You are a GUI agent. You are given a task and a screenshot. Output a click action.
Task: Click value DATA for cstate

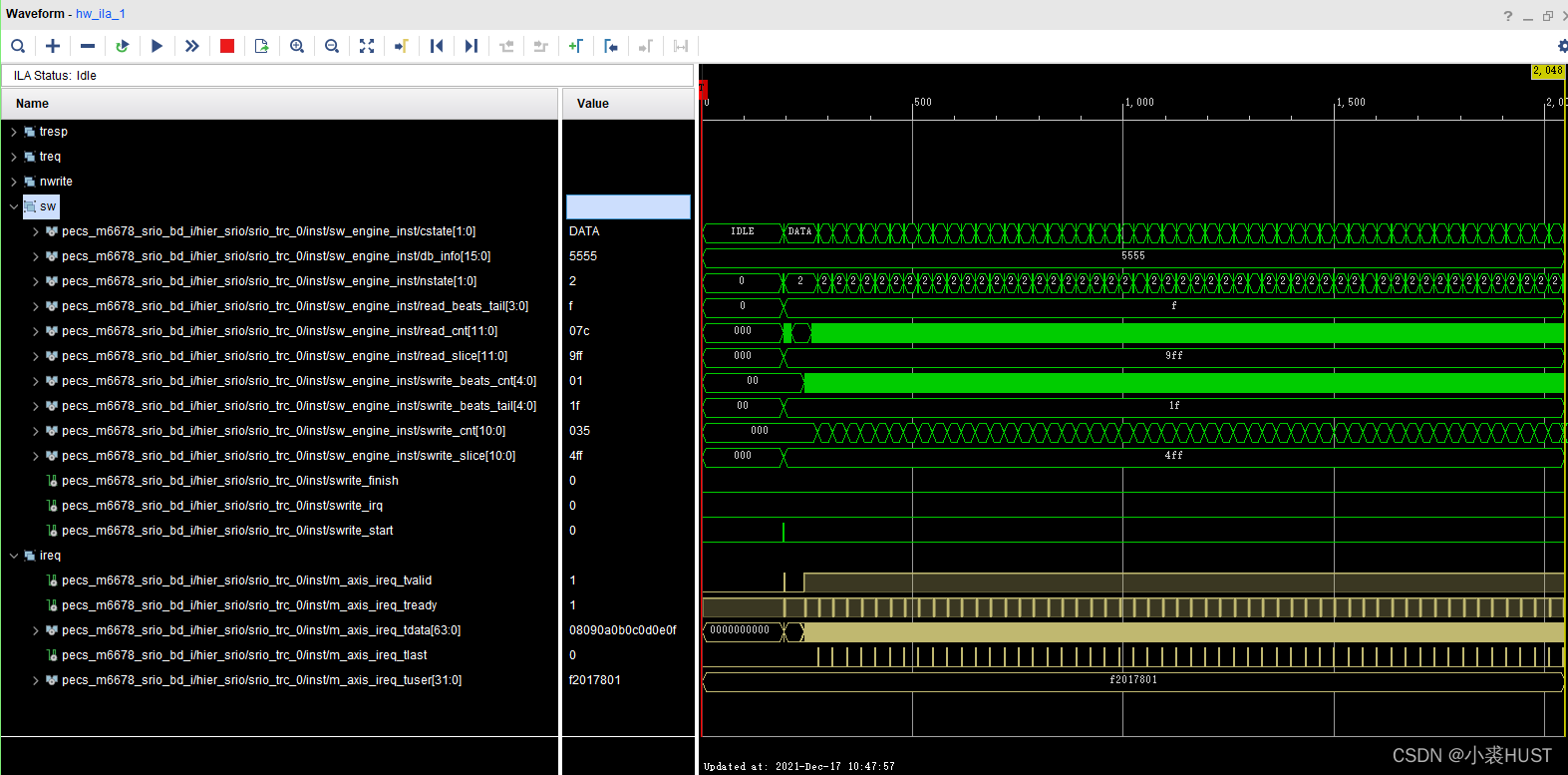point(584,231)
